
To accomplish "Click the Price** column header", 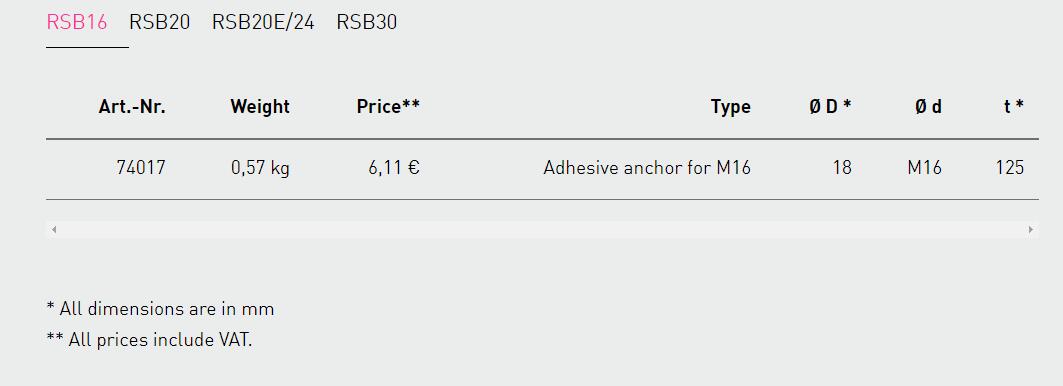I will click(388, 107).
